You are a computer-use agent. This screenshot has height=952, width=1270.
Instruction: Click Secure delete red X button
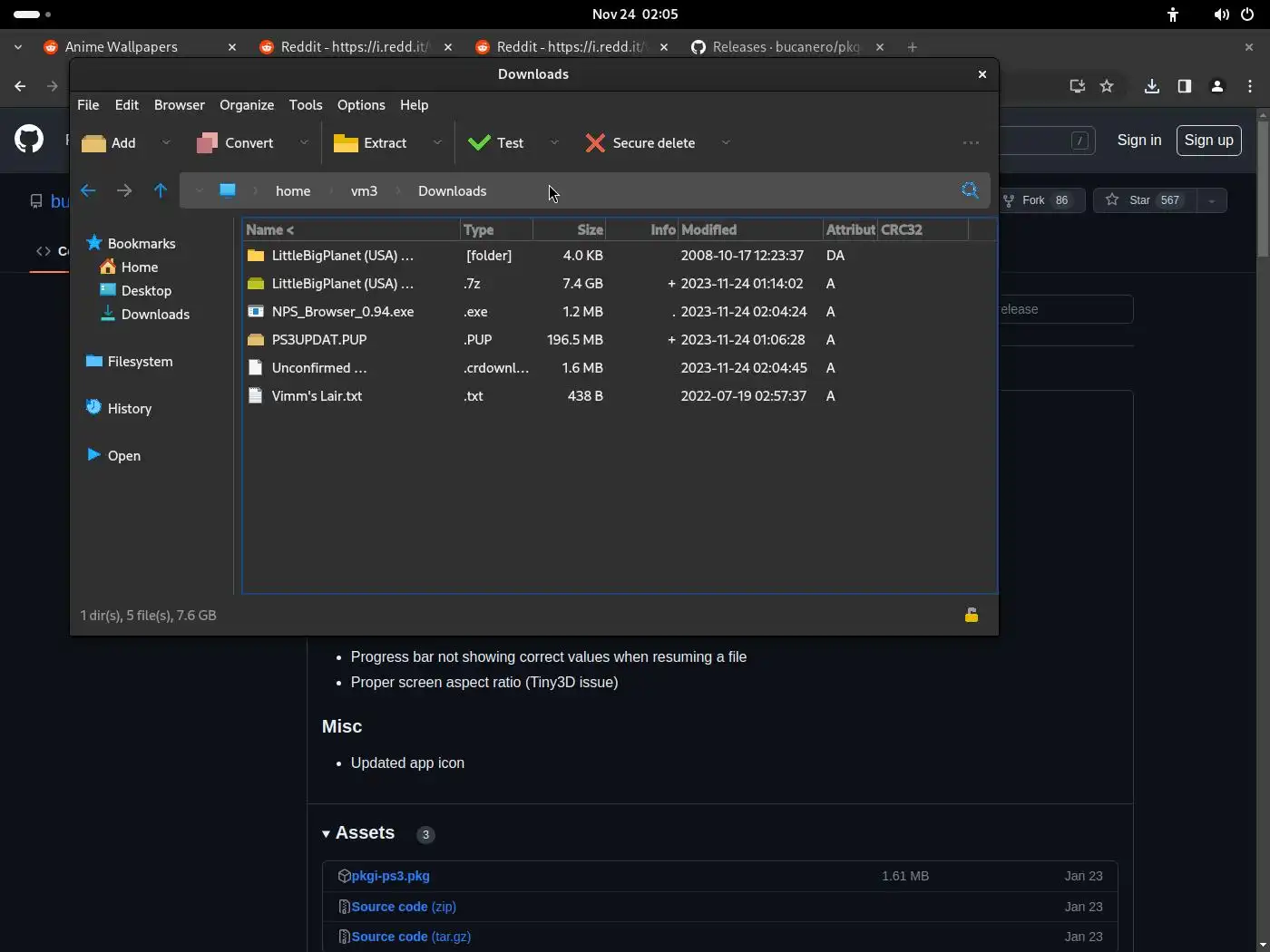[640, 143]
